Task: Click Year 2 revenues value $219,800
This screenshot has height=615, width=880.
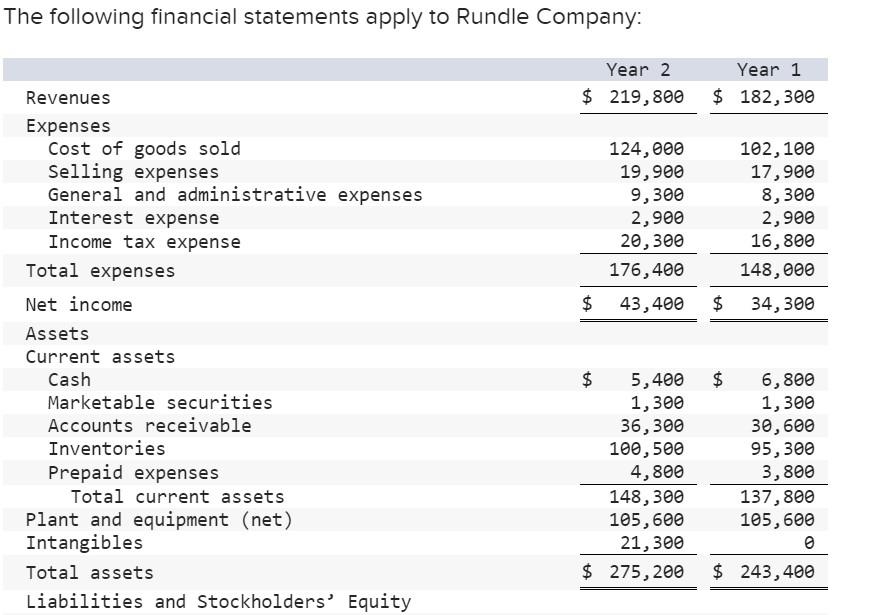Action: point(633,97)
